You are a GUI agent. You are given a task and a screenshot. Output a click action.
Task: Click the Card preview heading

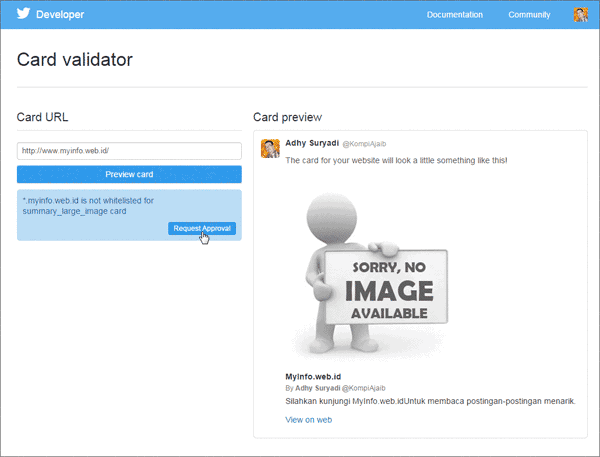pyautogui.click(x=287, y=117)
